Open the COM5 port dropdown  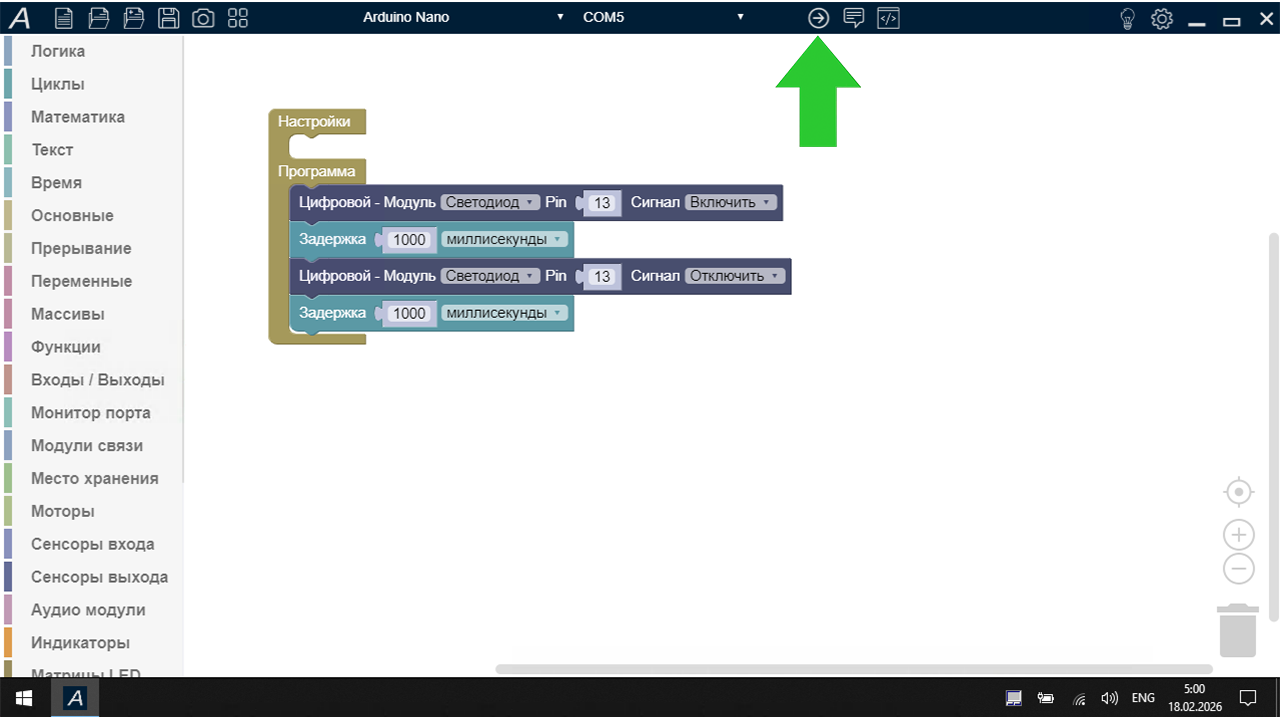(662, 17)
